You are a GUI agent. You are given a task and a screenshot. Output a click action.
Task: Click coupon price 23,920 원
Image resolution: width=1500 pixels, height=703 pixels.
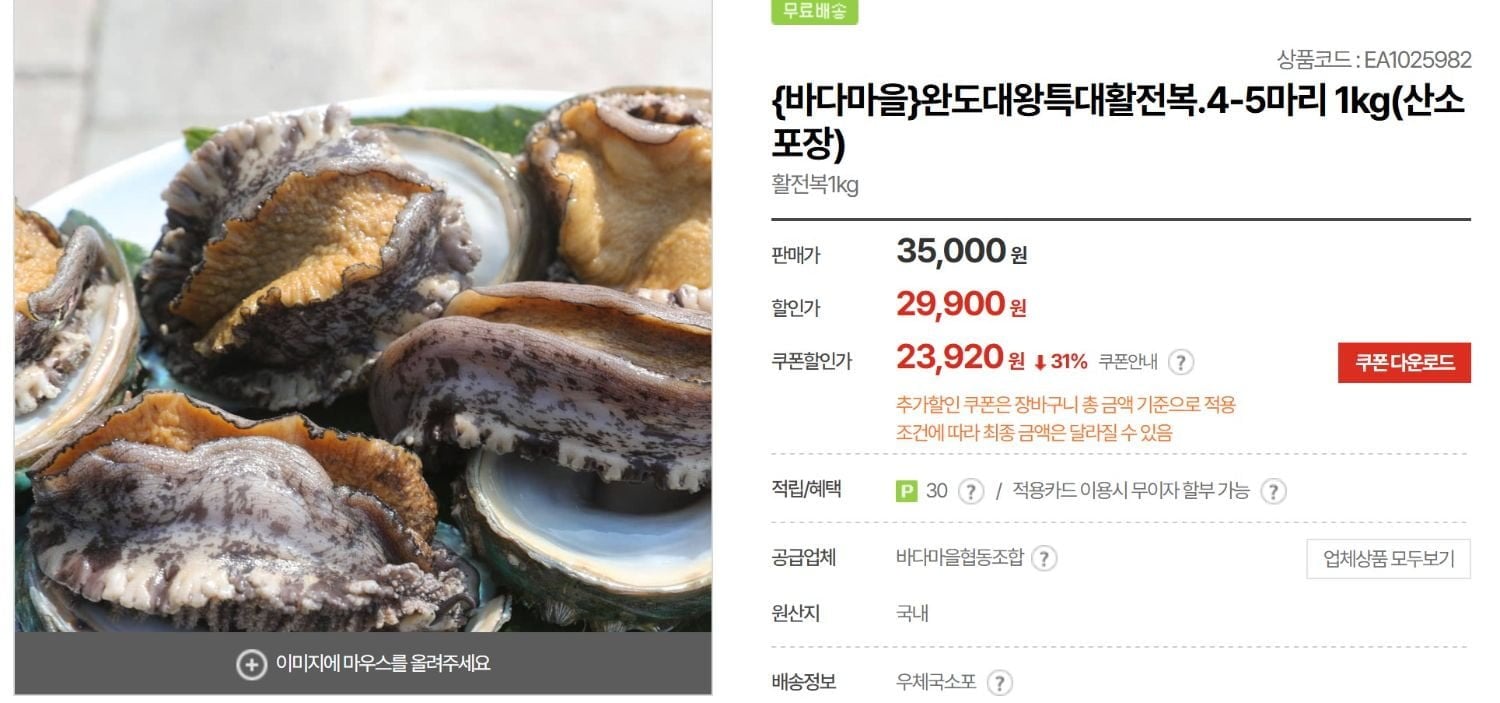(x=961, y=357)
